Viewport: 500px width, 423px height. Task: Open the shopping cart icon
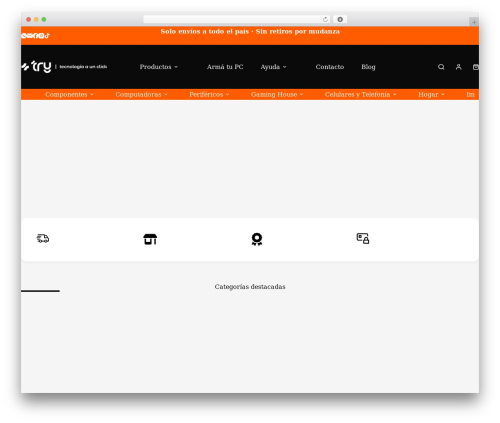476,67
